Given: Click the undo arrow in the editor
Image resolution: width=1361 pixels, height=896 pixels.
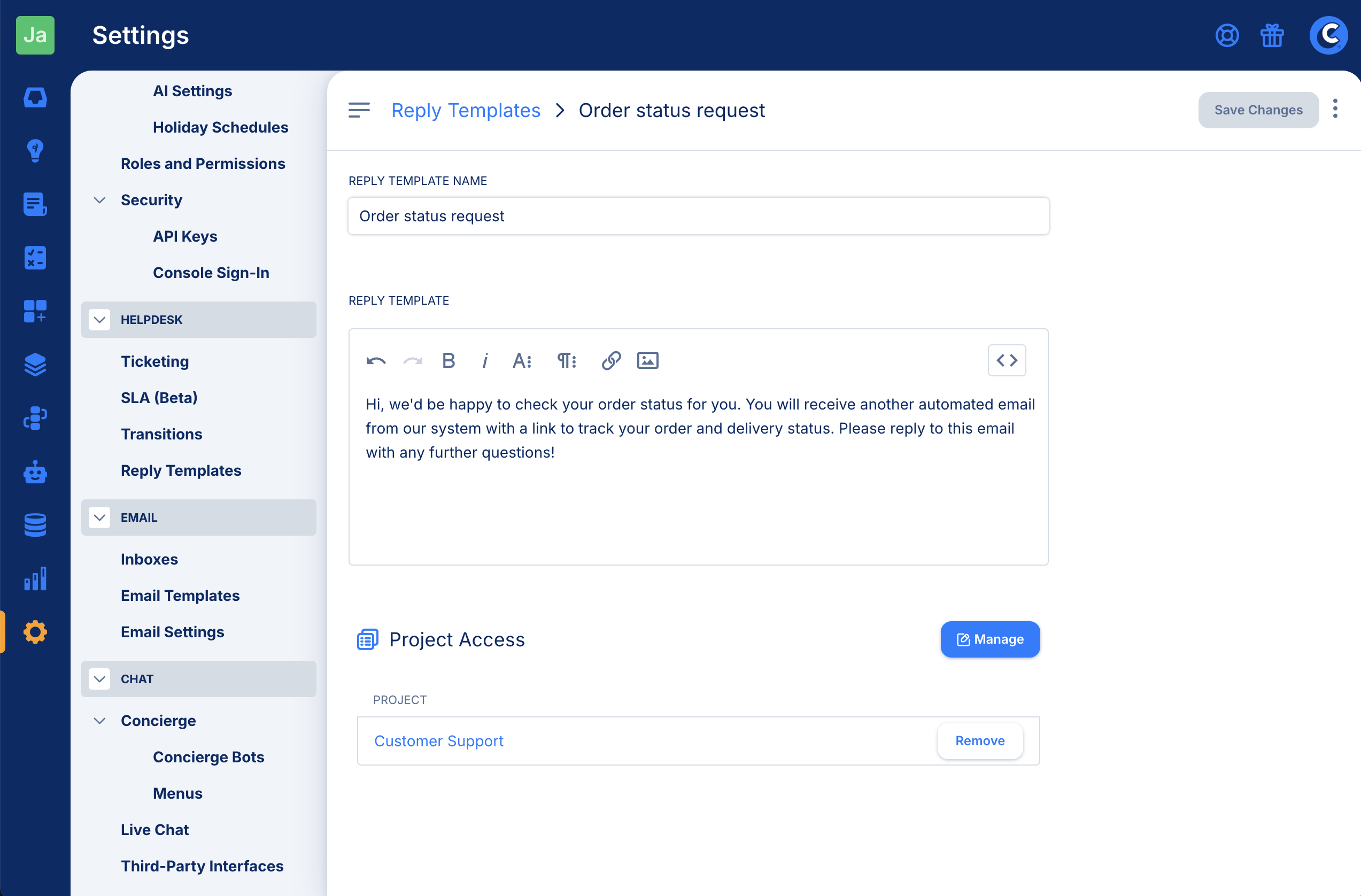Looking at the screenshot, I should (376, 360).
